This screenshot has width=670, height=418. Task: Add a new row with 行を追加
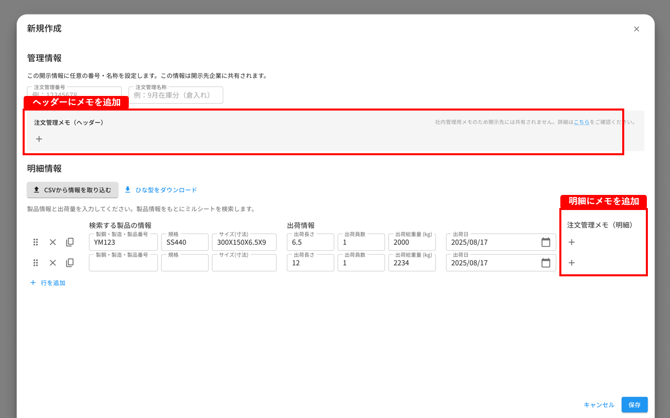pyautogui.click(x=47, y=283)
